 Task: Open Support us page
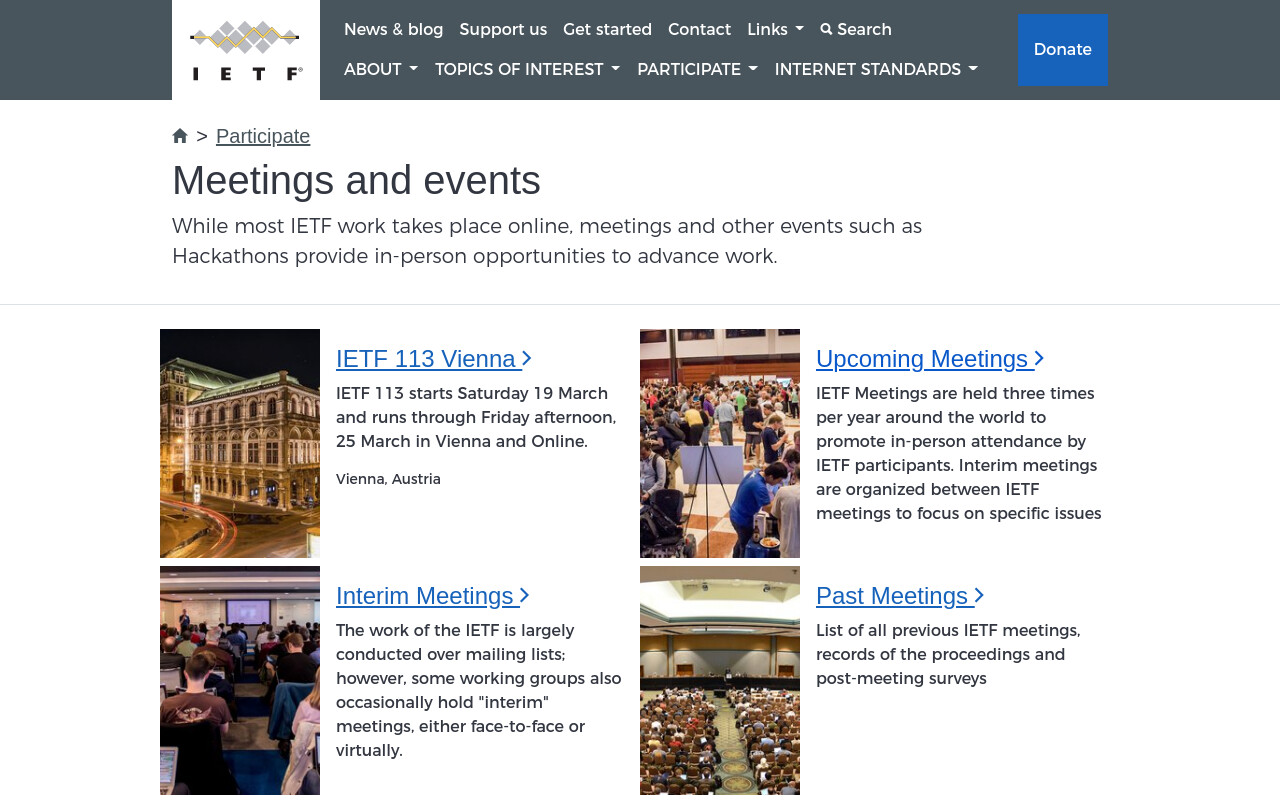(503, 30)
